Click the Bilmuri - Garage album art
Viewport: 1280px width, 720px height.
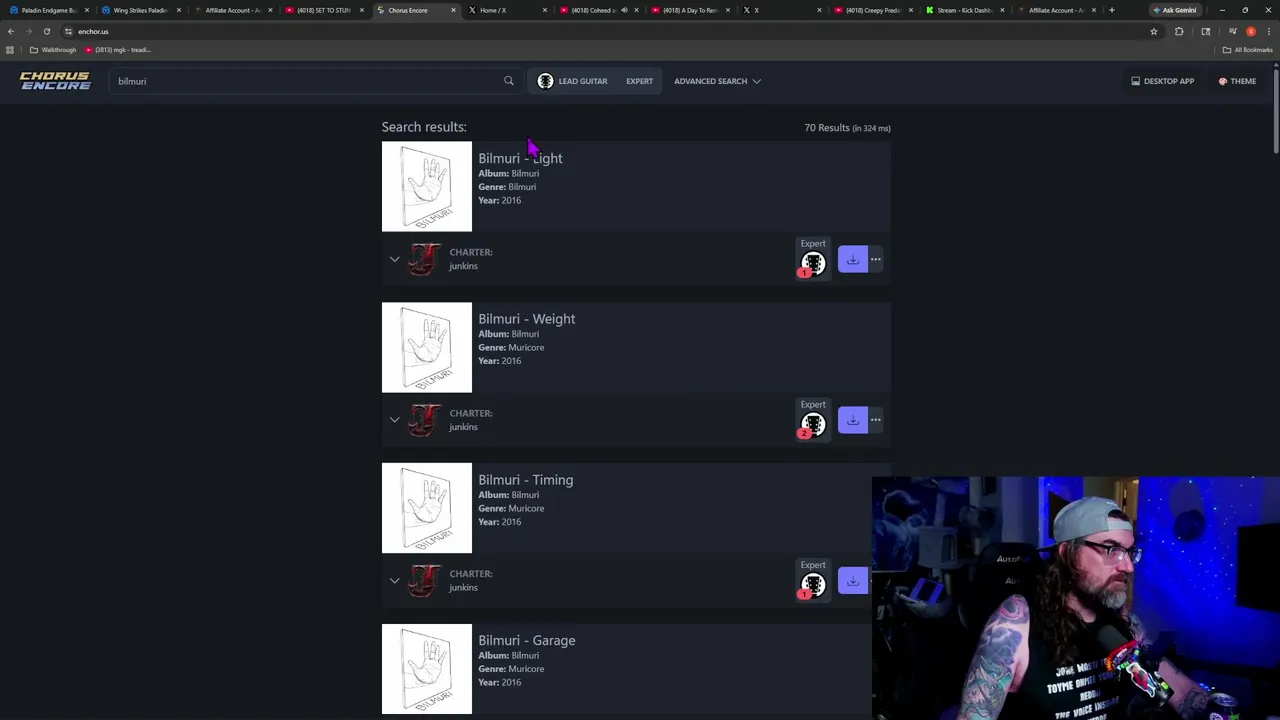(426, 669)
